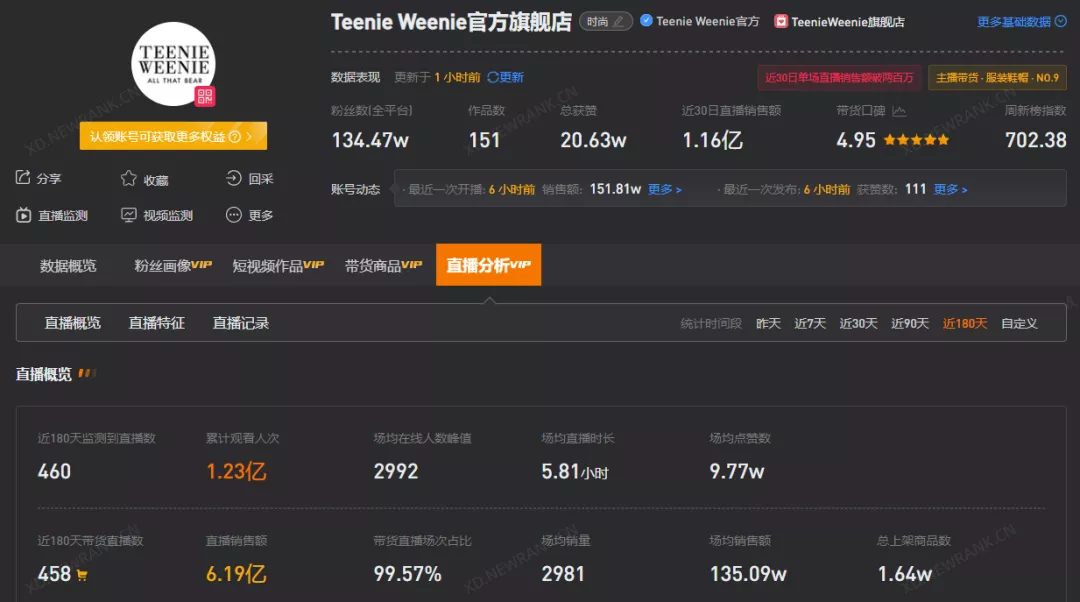Switch to 直播特征 sub-tab
The height and width of the screenshot is (602, 1080).
pyautogui.click(x=156, y=323)
